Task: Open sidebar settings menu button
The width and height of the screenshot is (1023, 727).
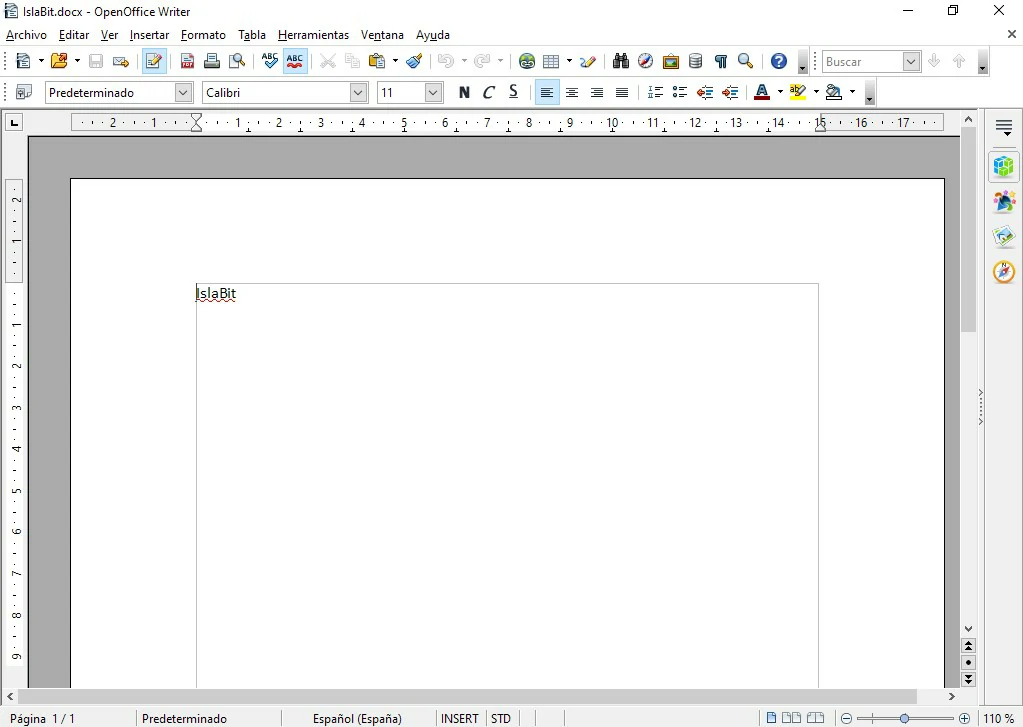Action: (x=1004, y=127)
